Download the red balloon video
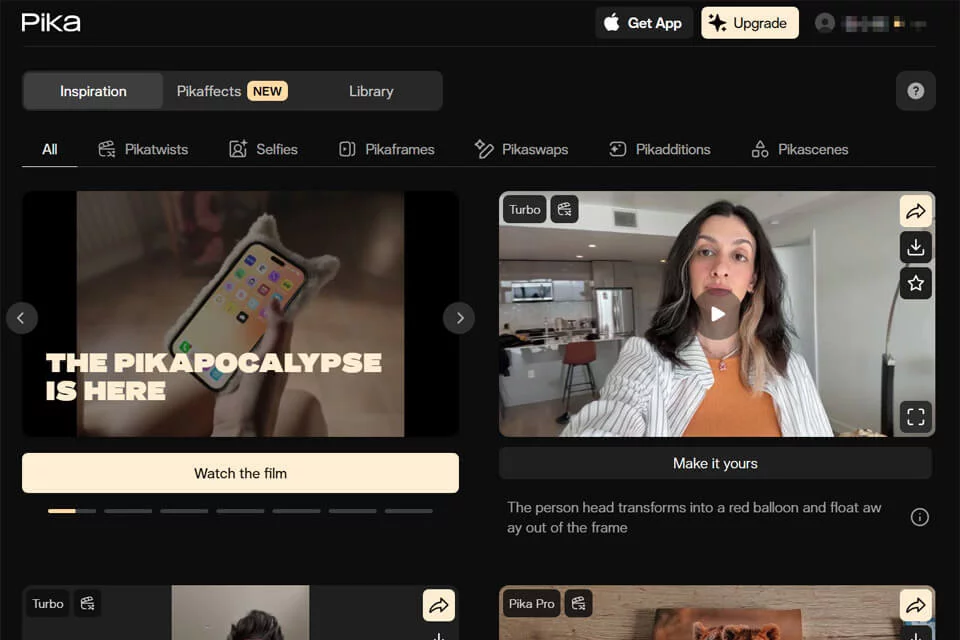The width and height of the screenshot is (960, 640). tap(915, 247)
